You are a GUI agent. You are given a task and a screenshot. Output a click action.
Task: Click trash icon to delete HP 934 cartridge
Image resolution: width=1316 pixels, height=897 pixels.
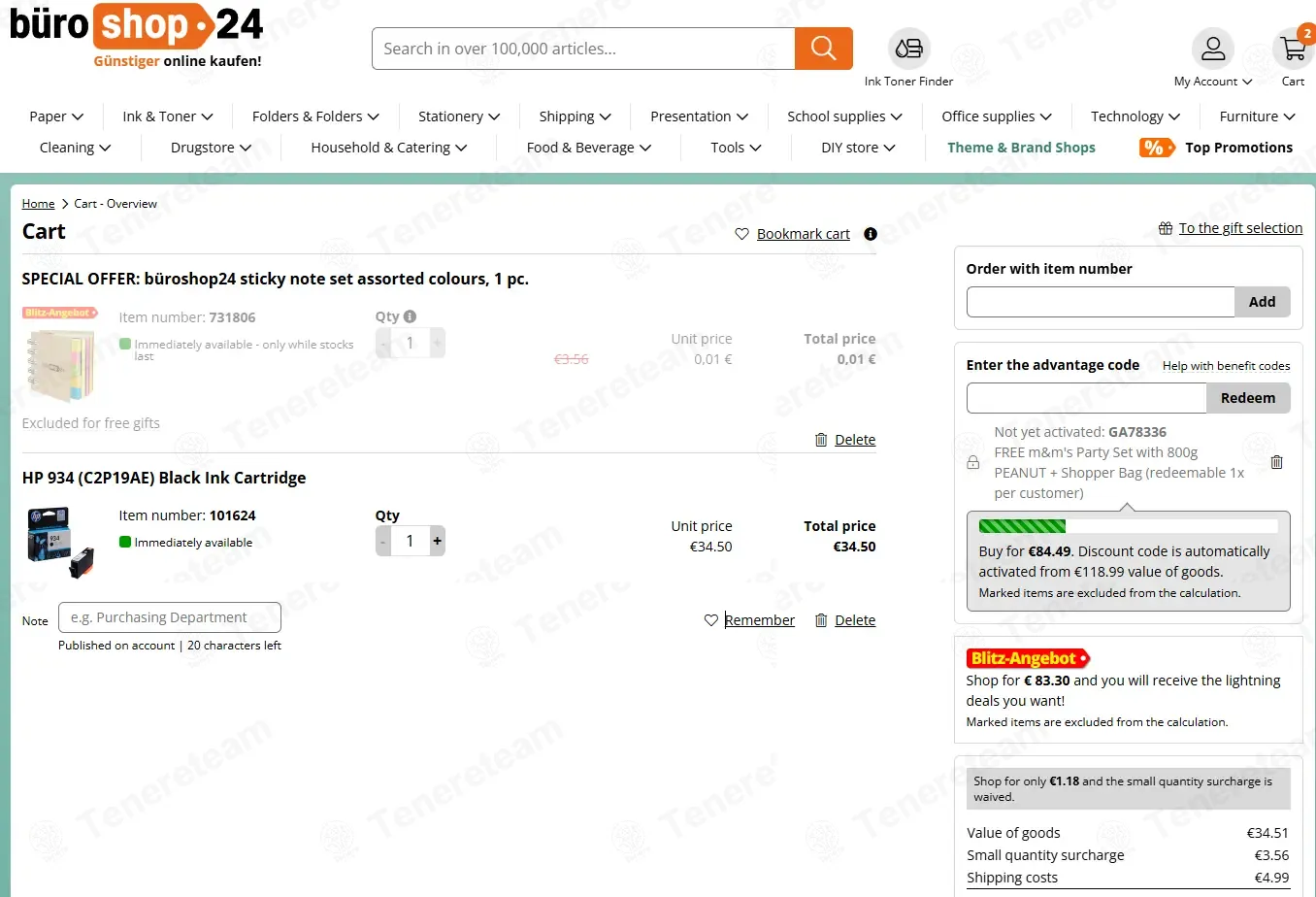click(821, 620)
